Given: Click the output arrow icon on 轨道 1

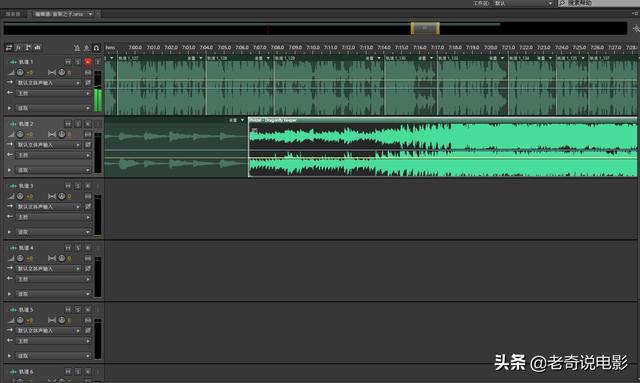Looking at the screenshot, I should click(x=10, y=93).
